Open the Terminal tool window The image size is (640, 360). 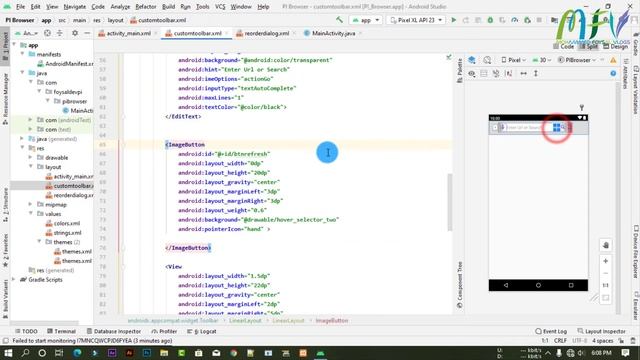pyautogui.click(x=61, y=331)
